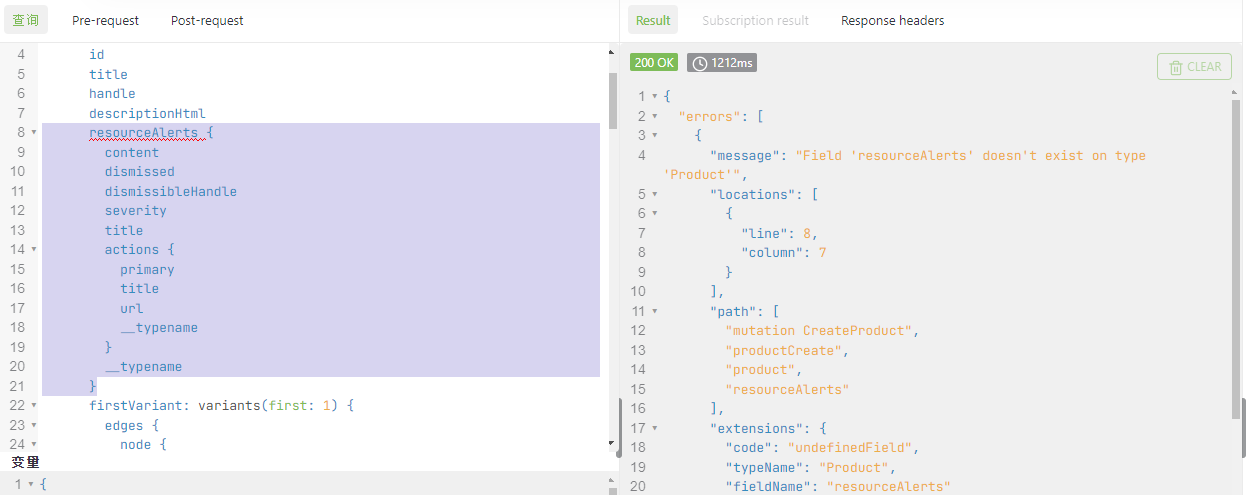Collapse the "path" array in response

[654, 311]
